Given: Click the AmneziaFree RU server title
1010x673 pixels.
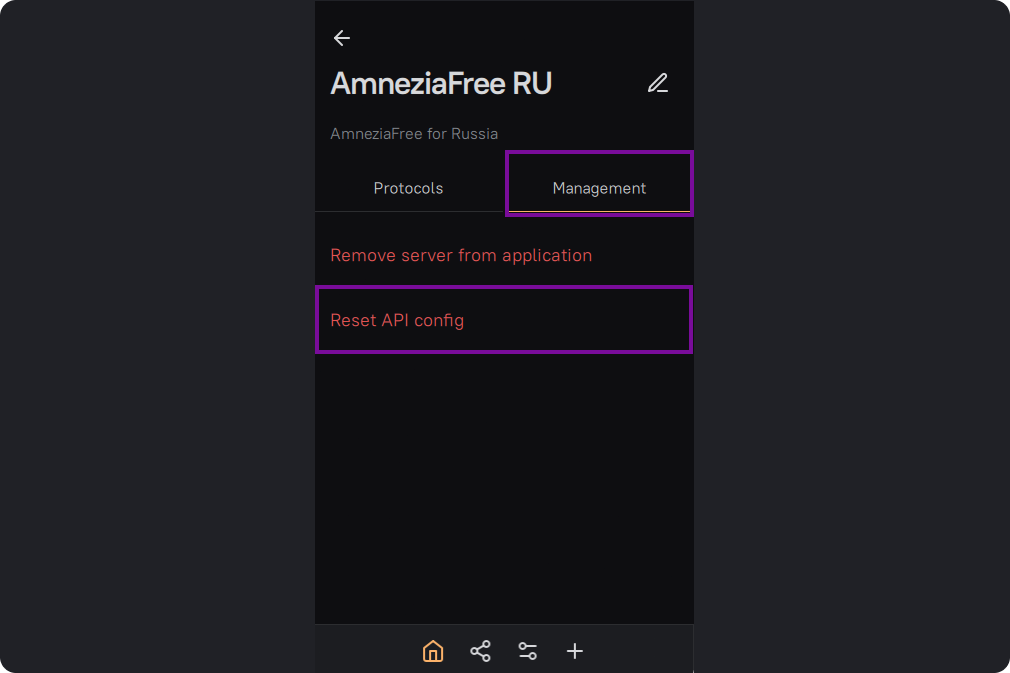Looking at the screenshot, I should coord(441,84).
